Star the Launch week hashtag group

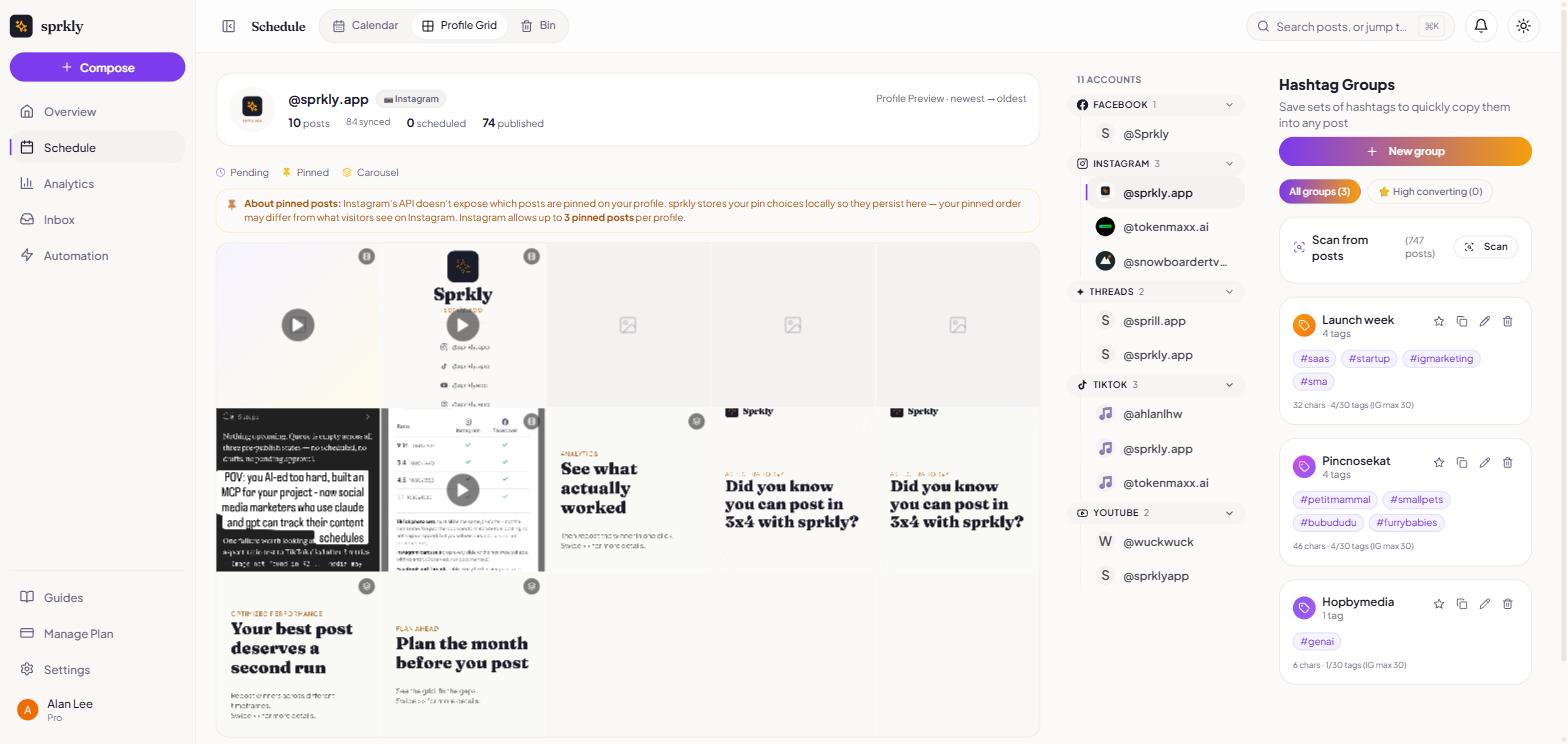1439,321
